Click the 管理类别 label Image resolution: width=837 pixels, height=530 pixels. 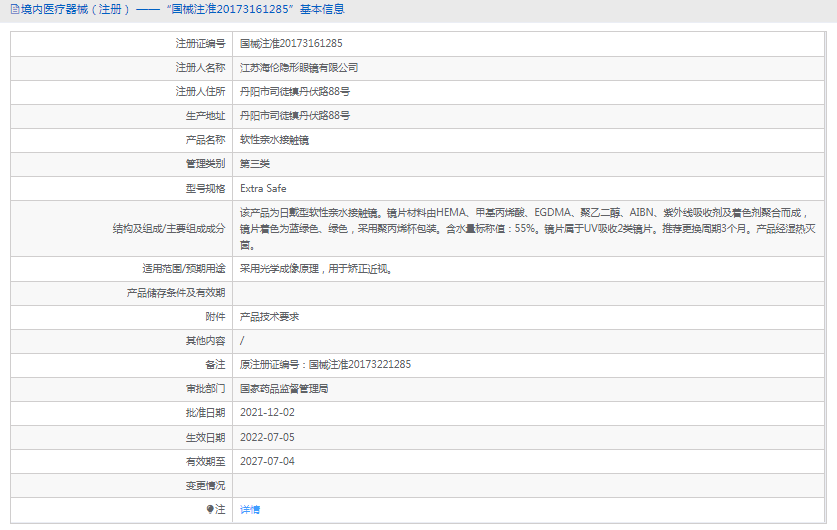tap(206, 164)
